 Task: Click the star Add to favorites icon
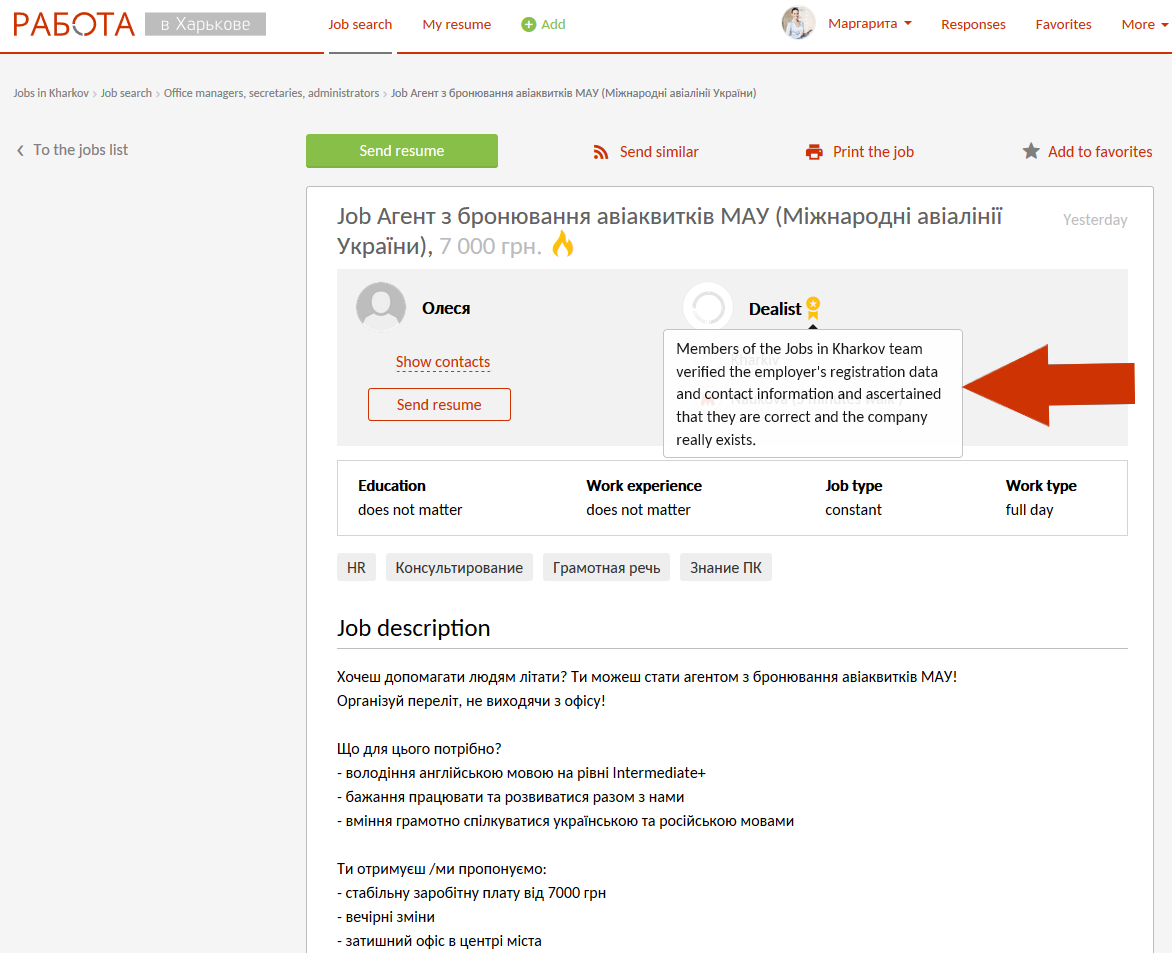(x=1031, y=151)
